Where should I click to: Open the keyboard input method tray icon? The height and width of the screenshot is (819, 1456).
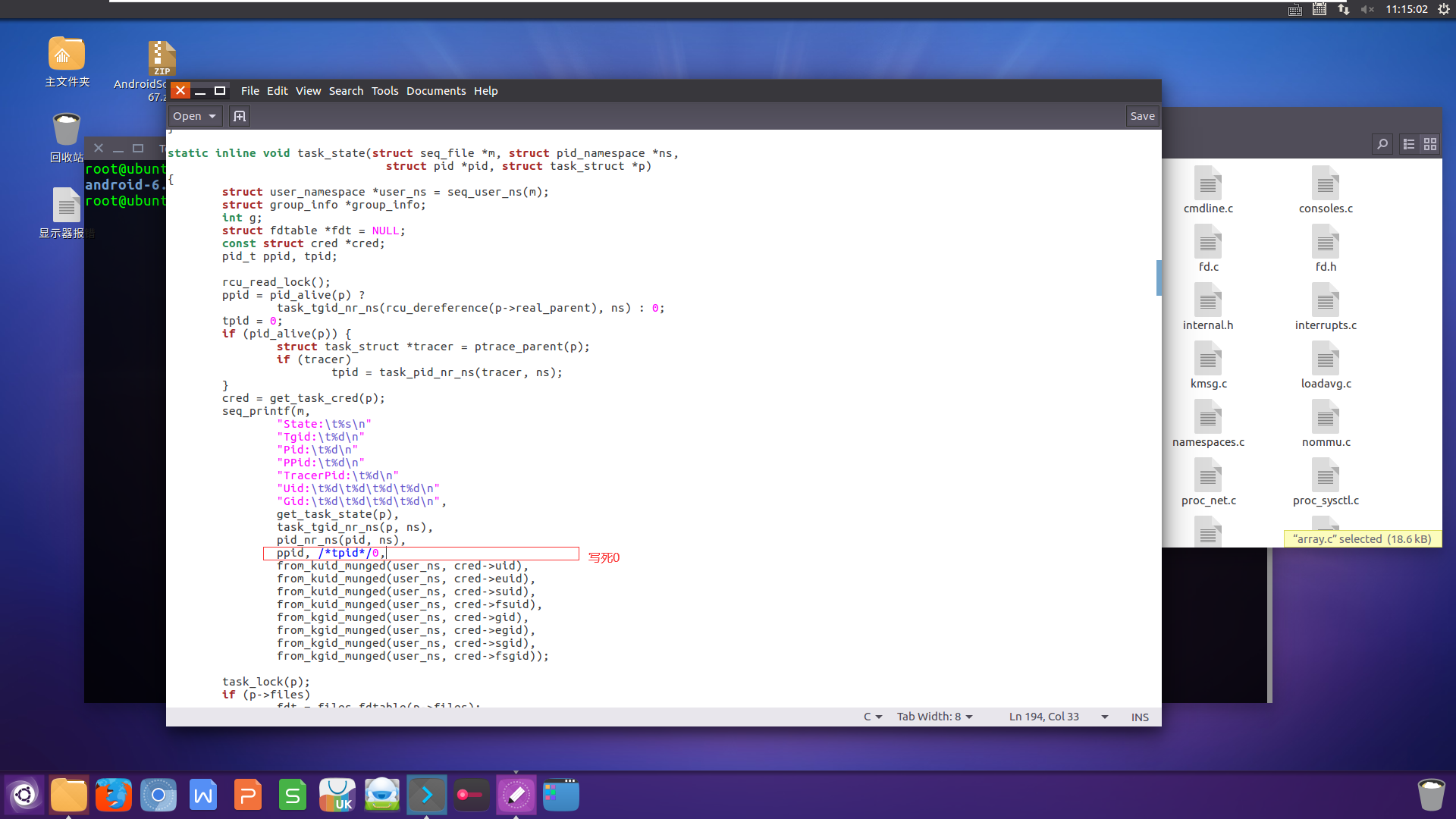coord(1295,9)
